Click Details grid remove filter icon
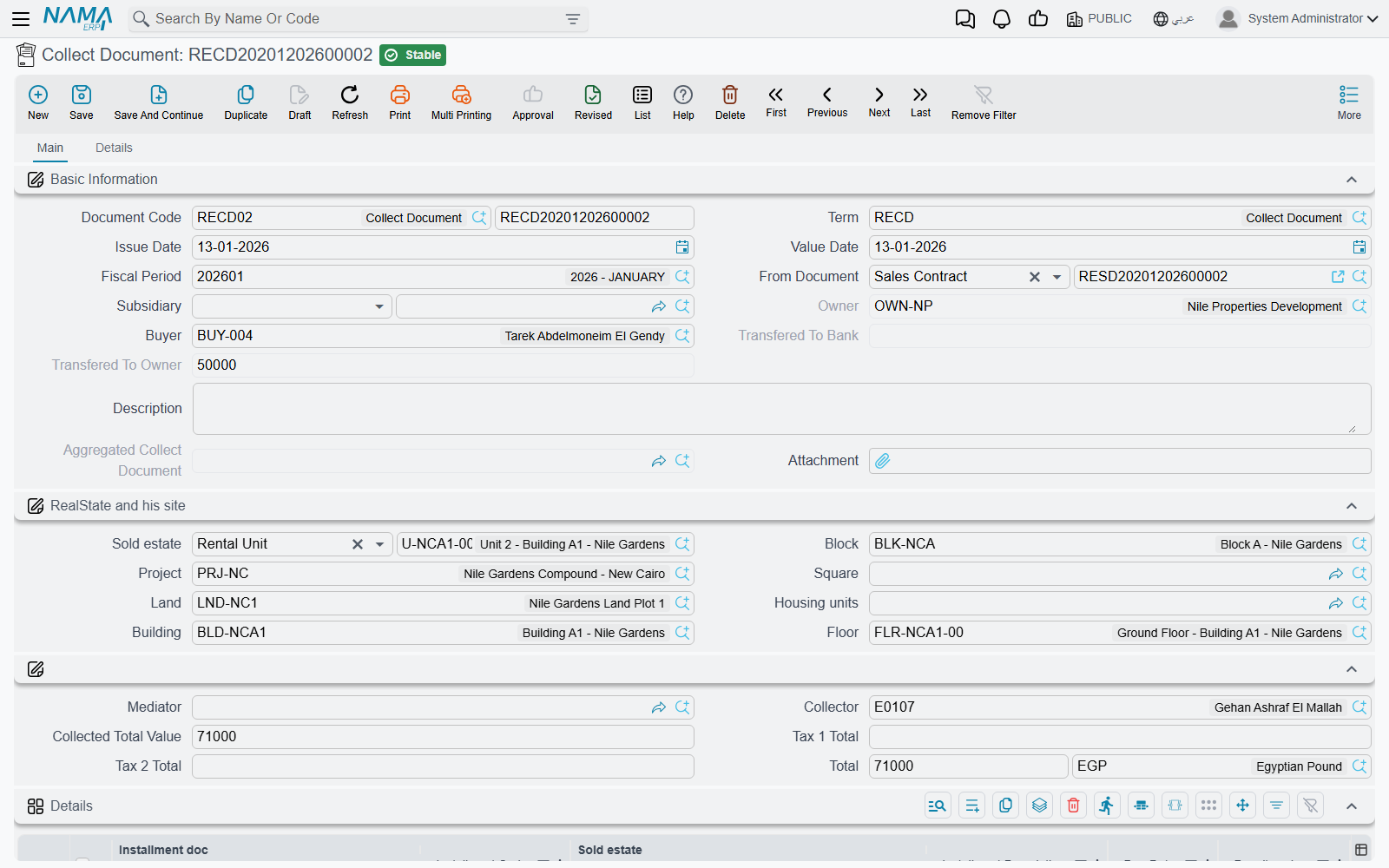The height and width of the screenshot is (868, 1389). coord(1311,806)
